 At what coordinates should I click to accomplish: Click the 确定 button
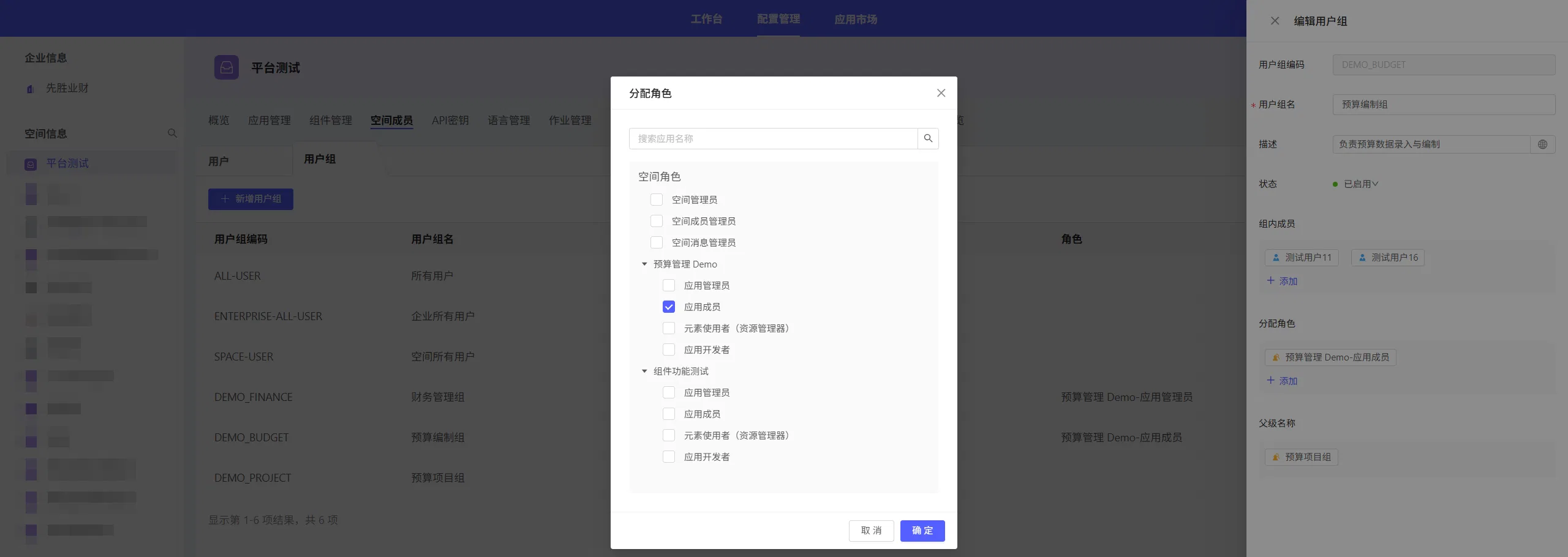922,531
